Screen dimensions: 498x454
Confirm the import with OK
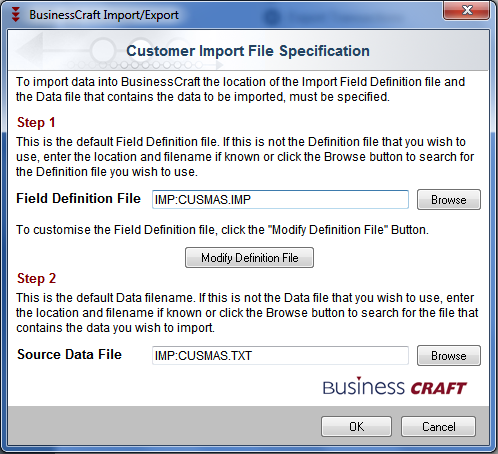(356, 426)
